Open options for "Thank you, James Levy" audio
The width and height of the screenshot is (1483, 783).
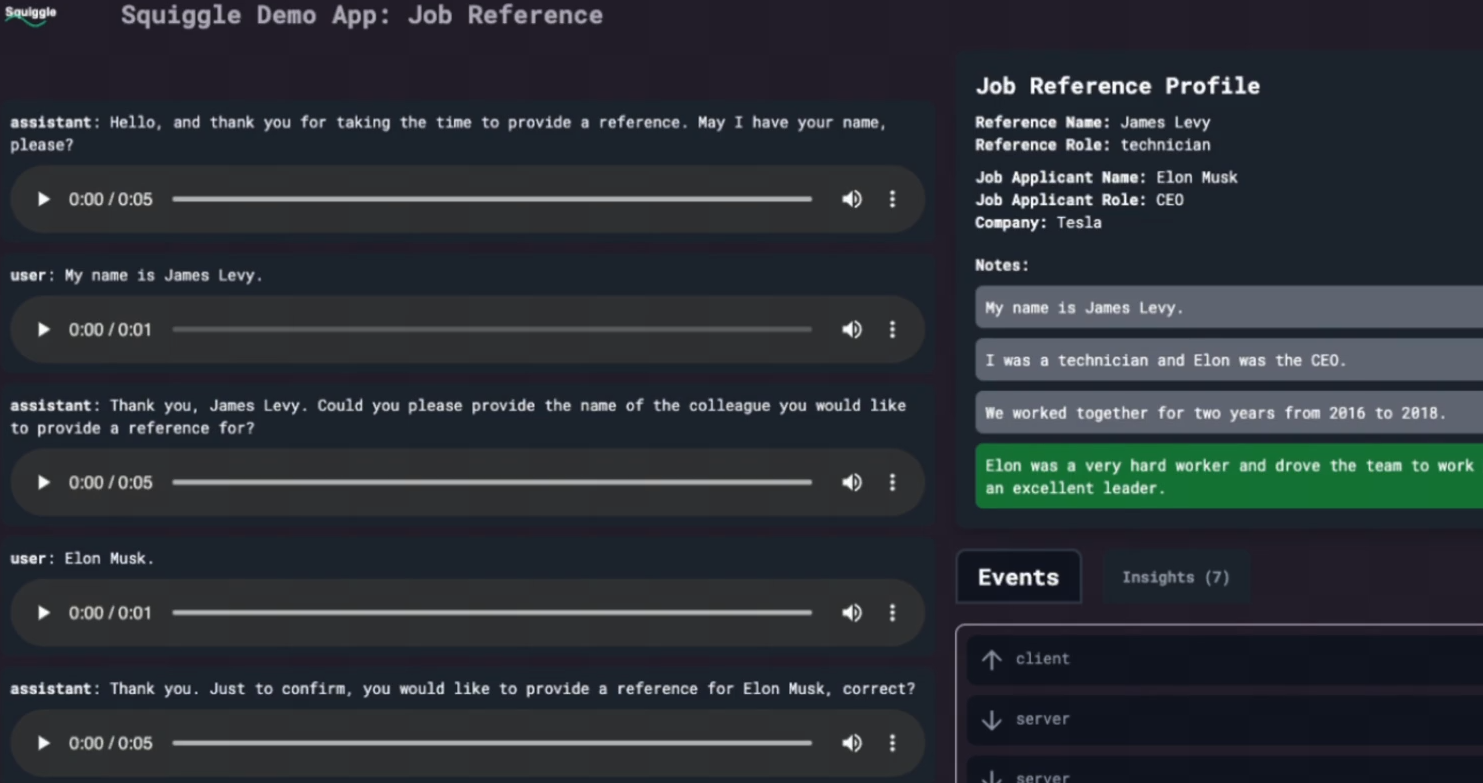click(x=893, y=482)
